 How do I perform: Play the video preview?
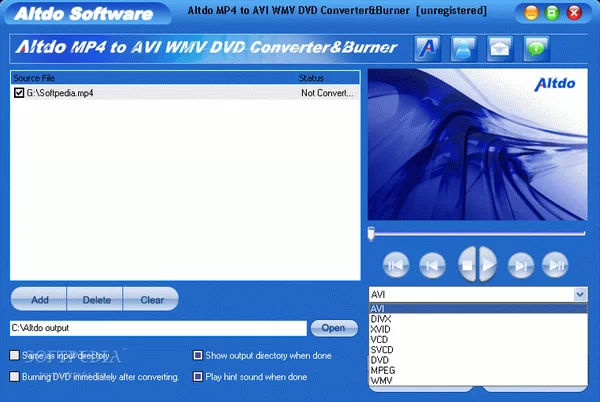(x=488, y=265)
